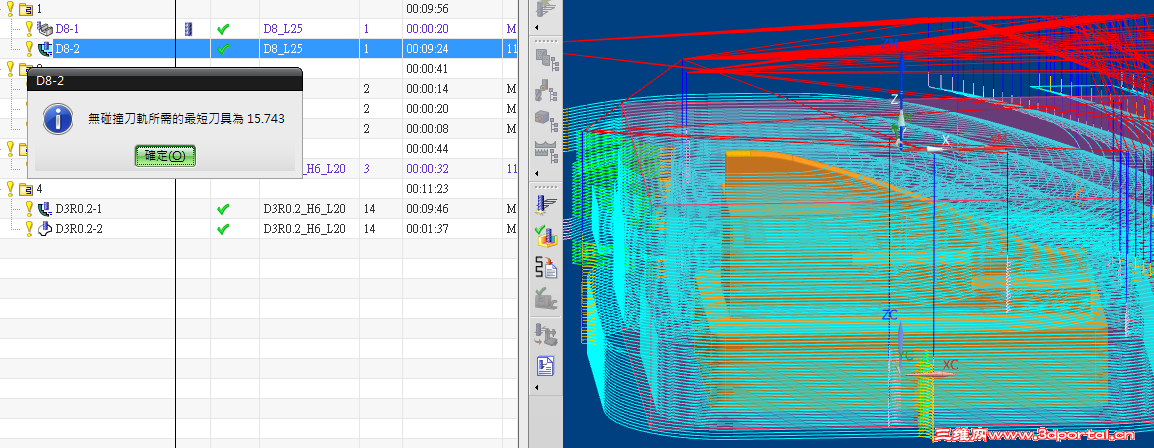Viewport: 1154px width, 448px height.
Task: Click the third navigator view icon
Action: (546, 120)
